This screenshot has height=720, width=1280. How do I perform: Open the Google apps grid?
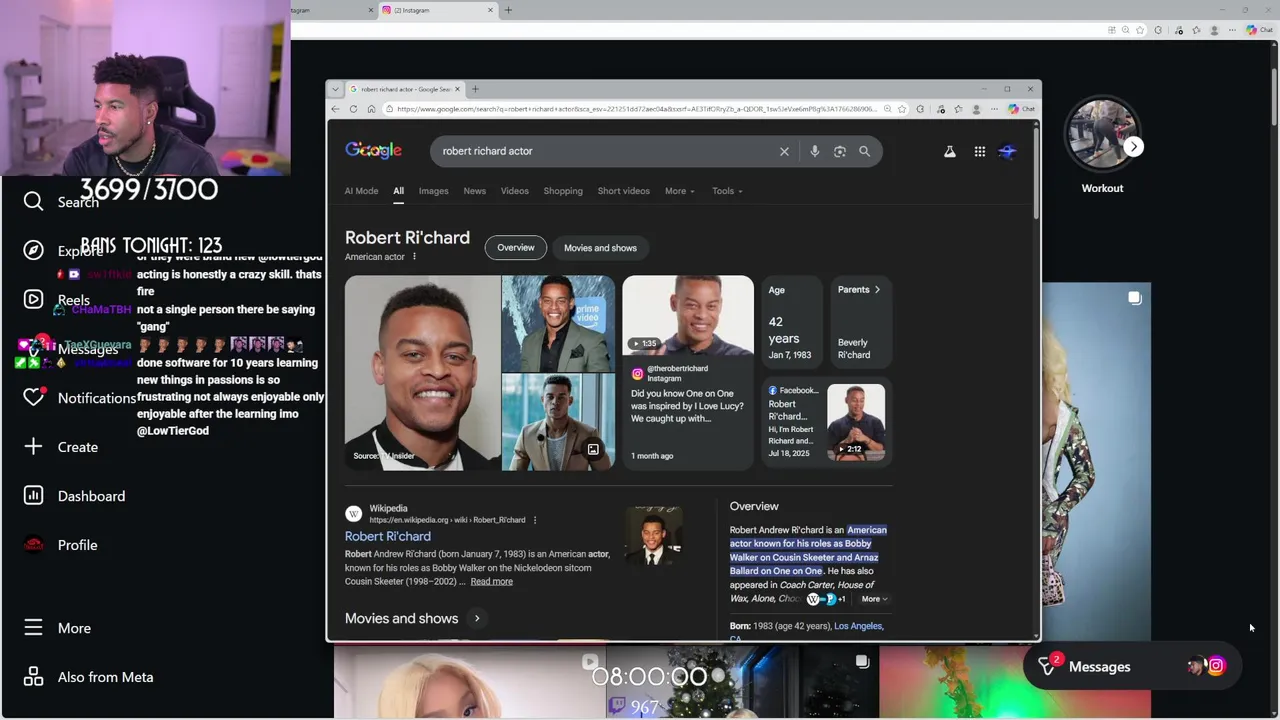[x=979, y=151]
